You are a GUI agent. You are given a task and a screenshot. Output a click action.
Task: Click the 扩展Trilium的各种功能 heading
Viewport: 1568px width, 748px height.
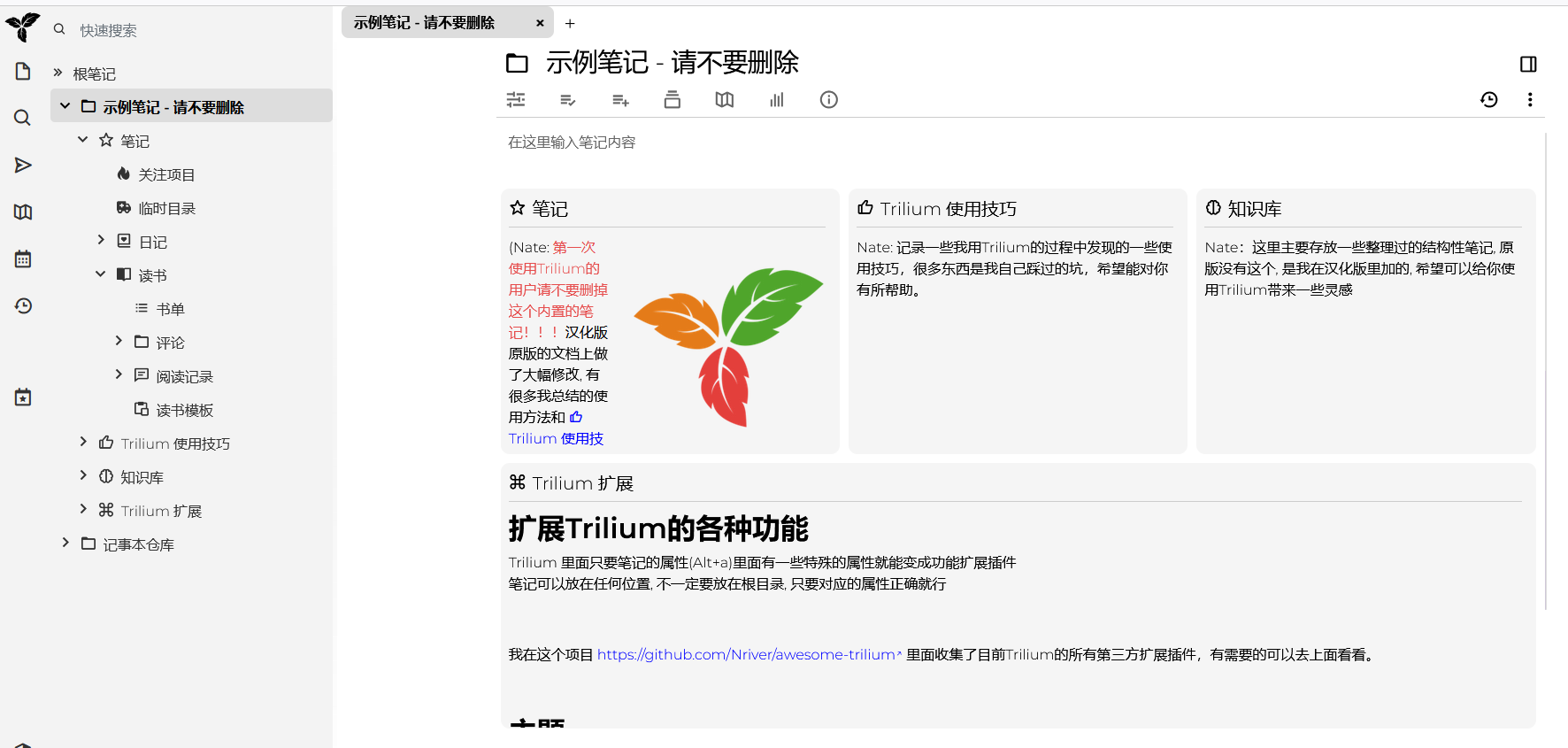tap(657, 528)
